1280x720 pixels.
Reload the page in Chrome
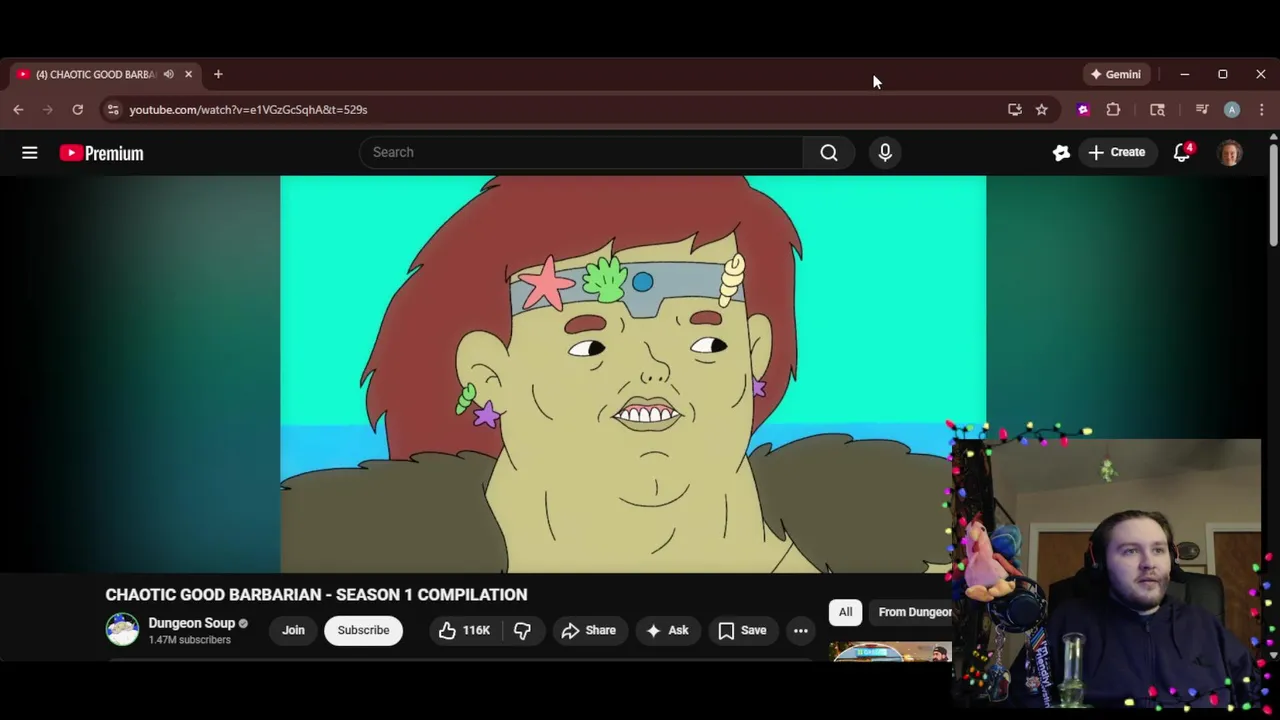77,109
